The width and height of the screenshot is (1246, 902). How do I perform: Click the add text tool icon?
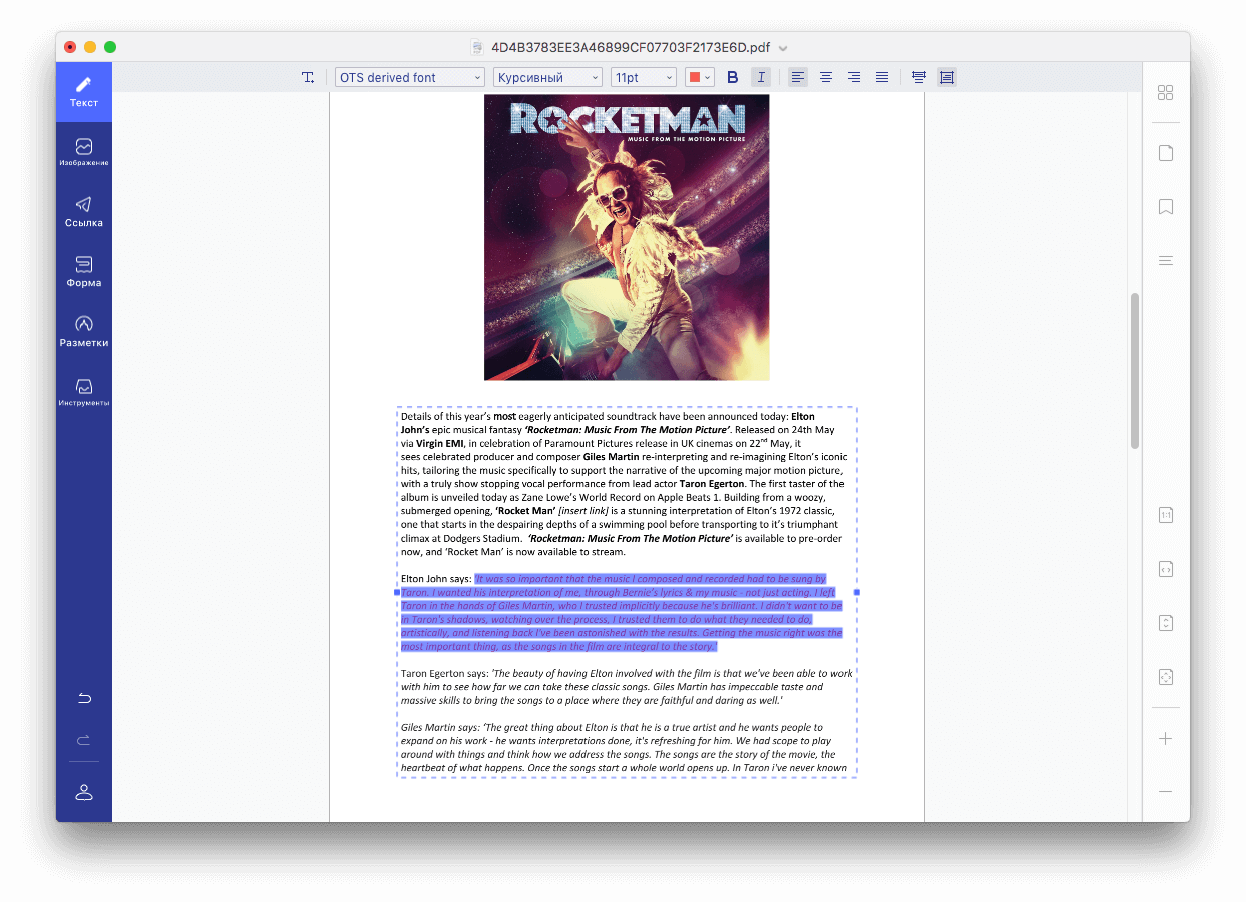tap(308, 77)
